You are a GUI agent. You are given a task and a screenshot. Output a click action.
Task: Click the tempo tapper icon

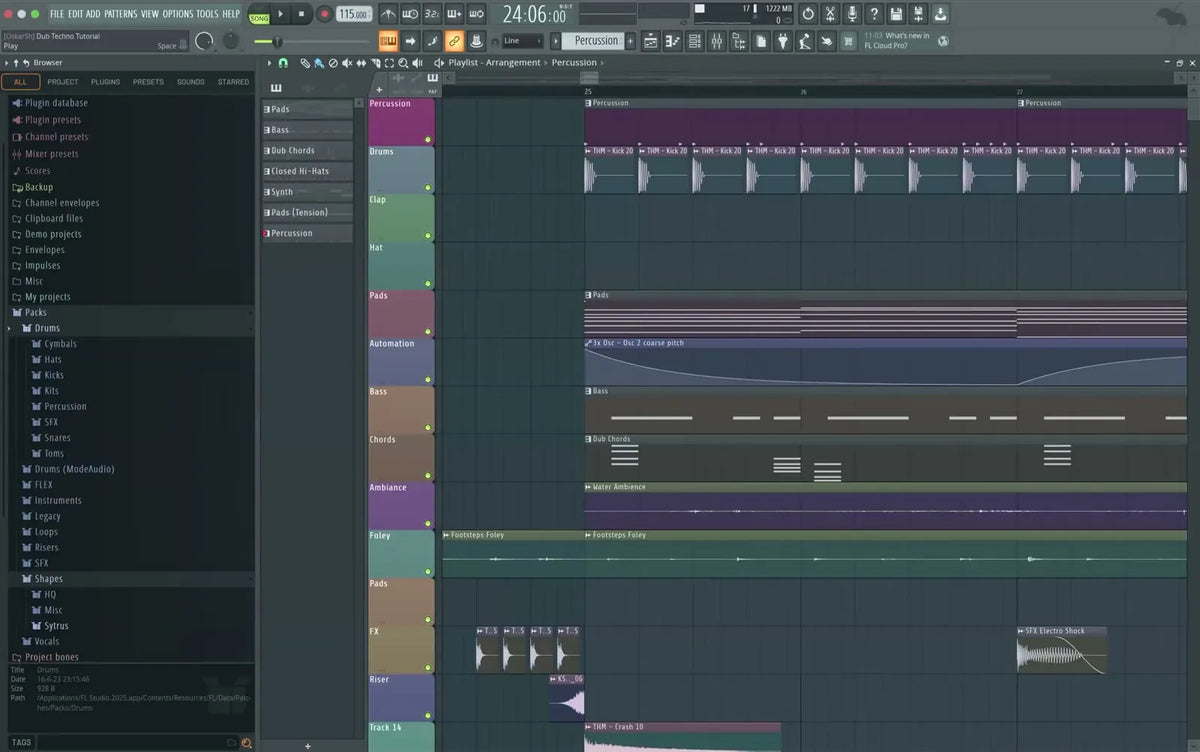804,41
